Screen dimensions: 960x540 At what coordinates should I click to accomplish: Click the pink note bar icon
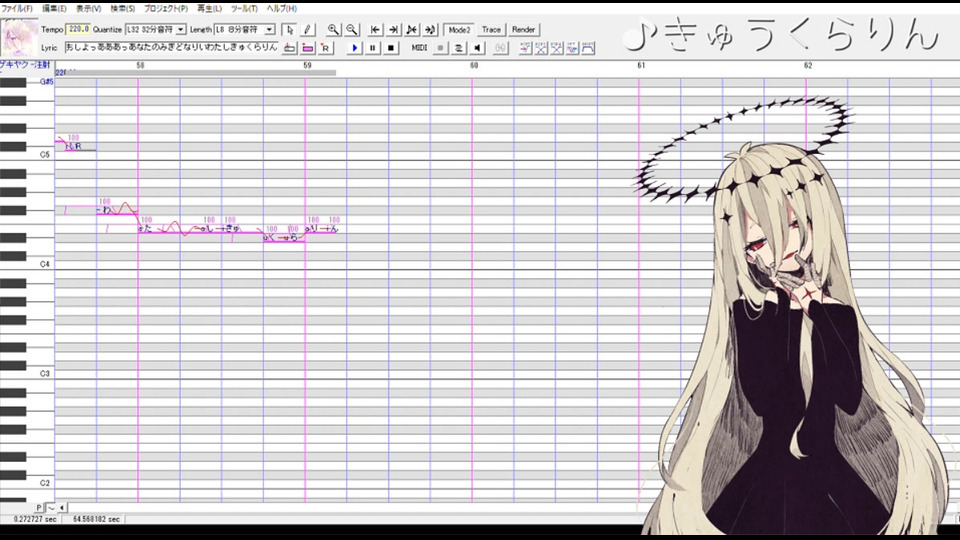[x=308, y=48]
